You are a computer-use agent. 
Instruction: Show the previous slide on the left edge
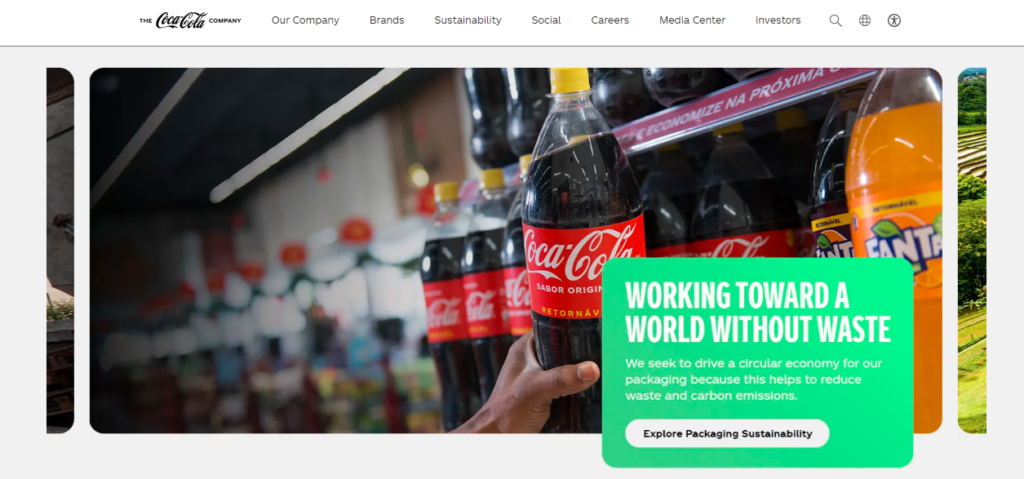tap(60, 250)
